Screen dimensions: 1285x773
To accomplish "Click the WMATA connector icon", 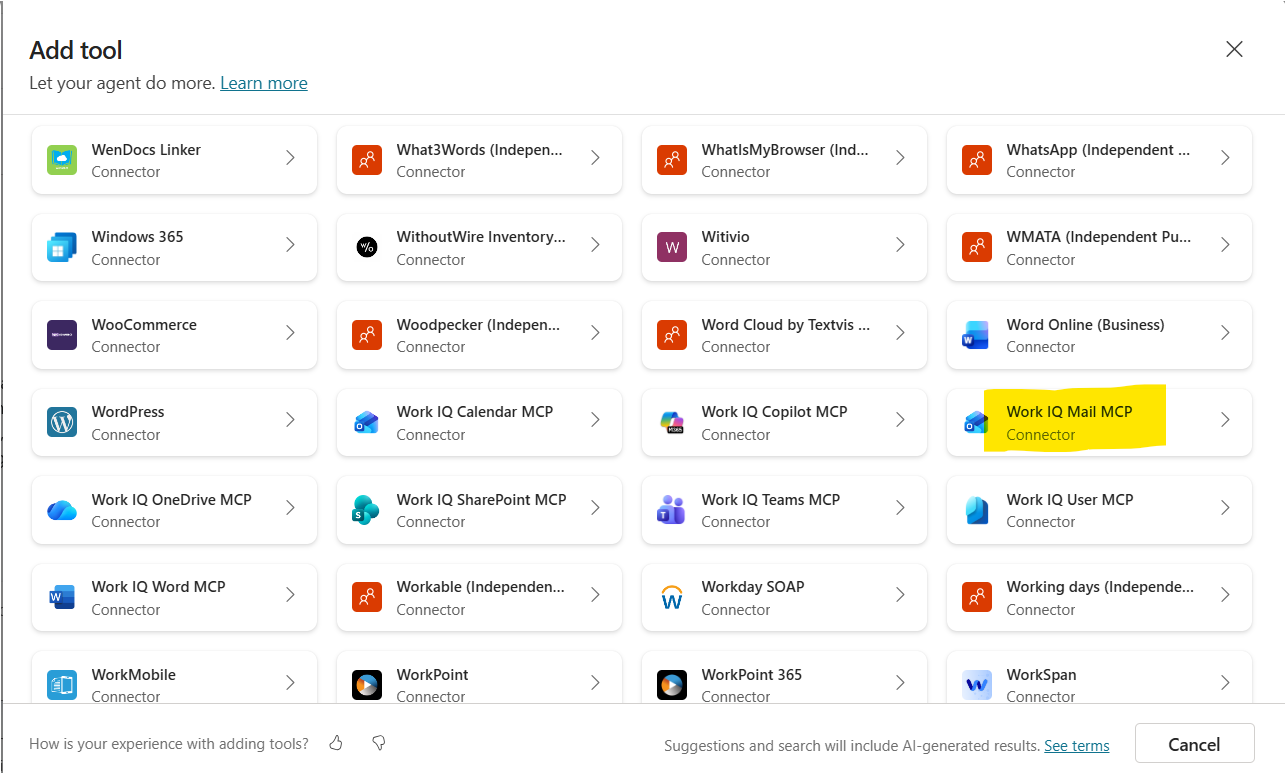I will click(x=977, y=247).
